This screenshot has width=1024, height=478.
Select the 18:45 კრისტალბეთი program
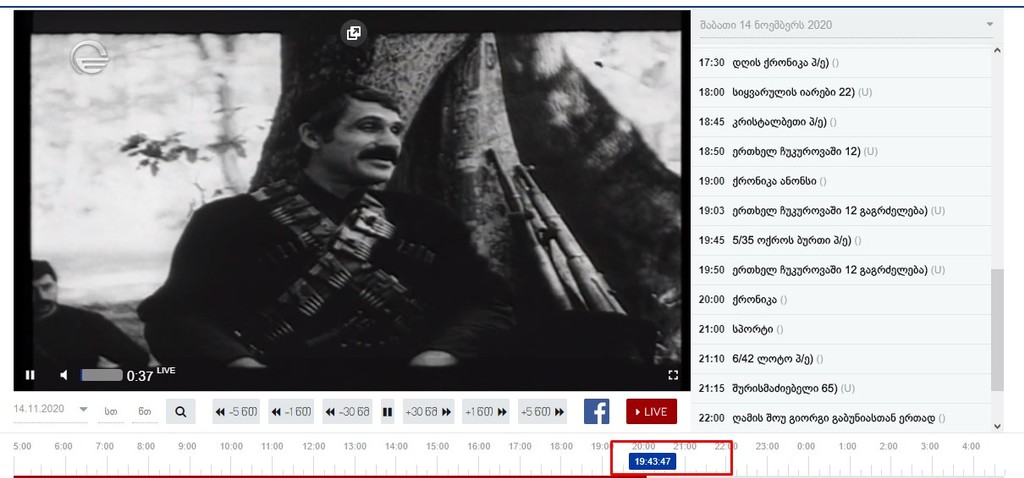(841, 122)
